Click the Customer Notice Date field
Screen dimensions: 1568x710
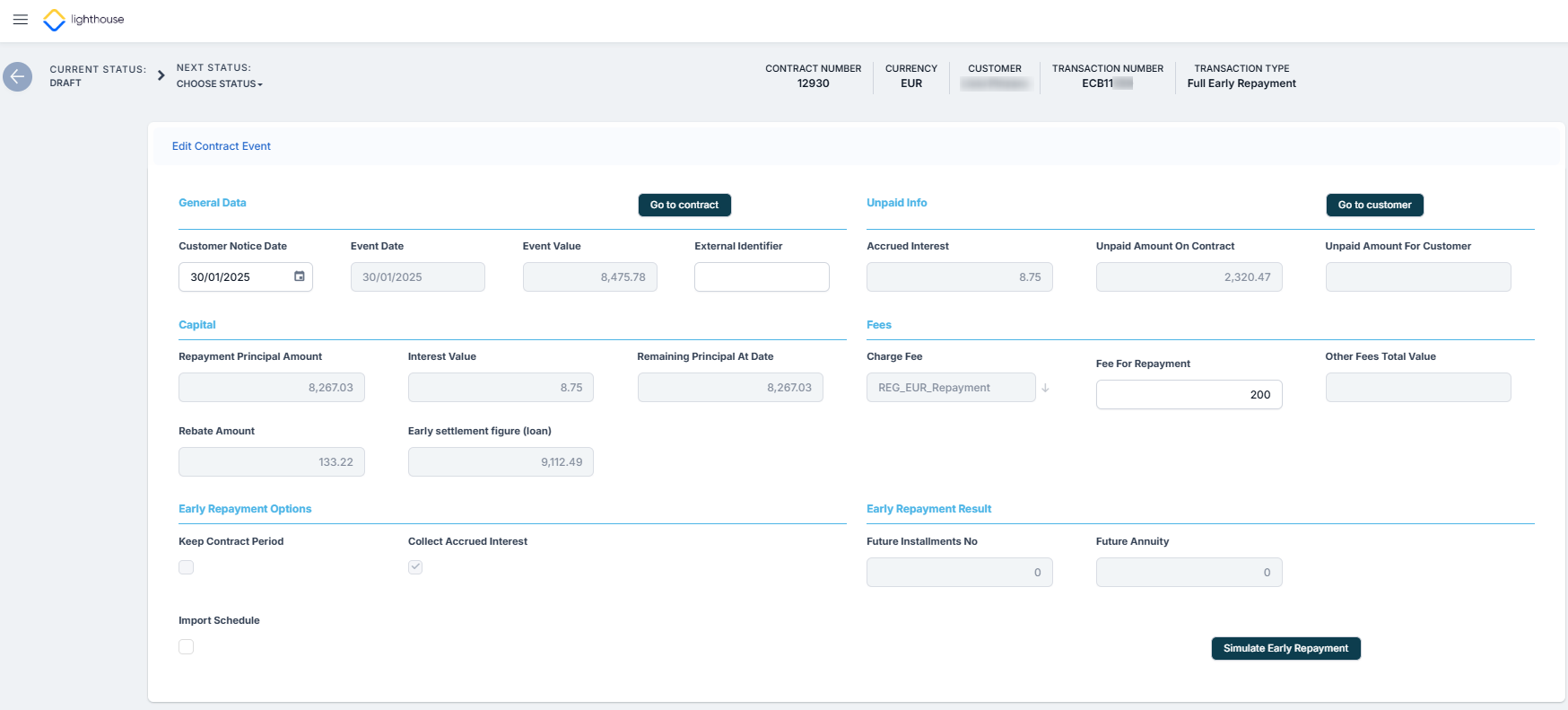[x=235, y=277]
